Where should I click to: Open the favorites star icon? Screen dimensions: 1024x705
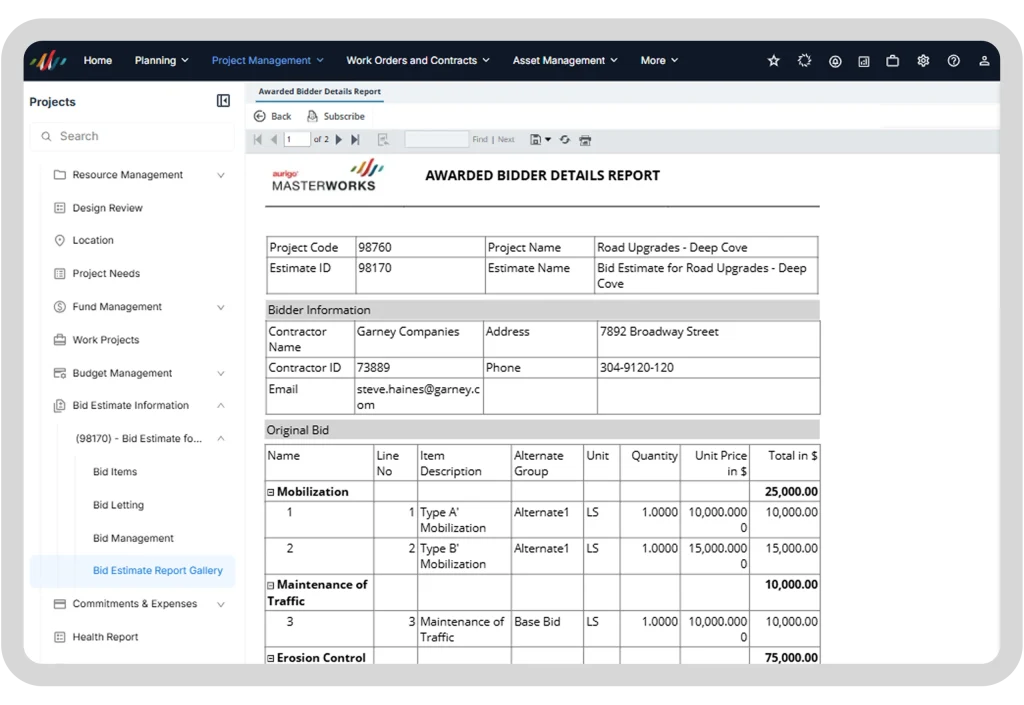[x=773, y=61]
